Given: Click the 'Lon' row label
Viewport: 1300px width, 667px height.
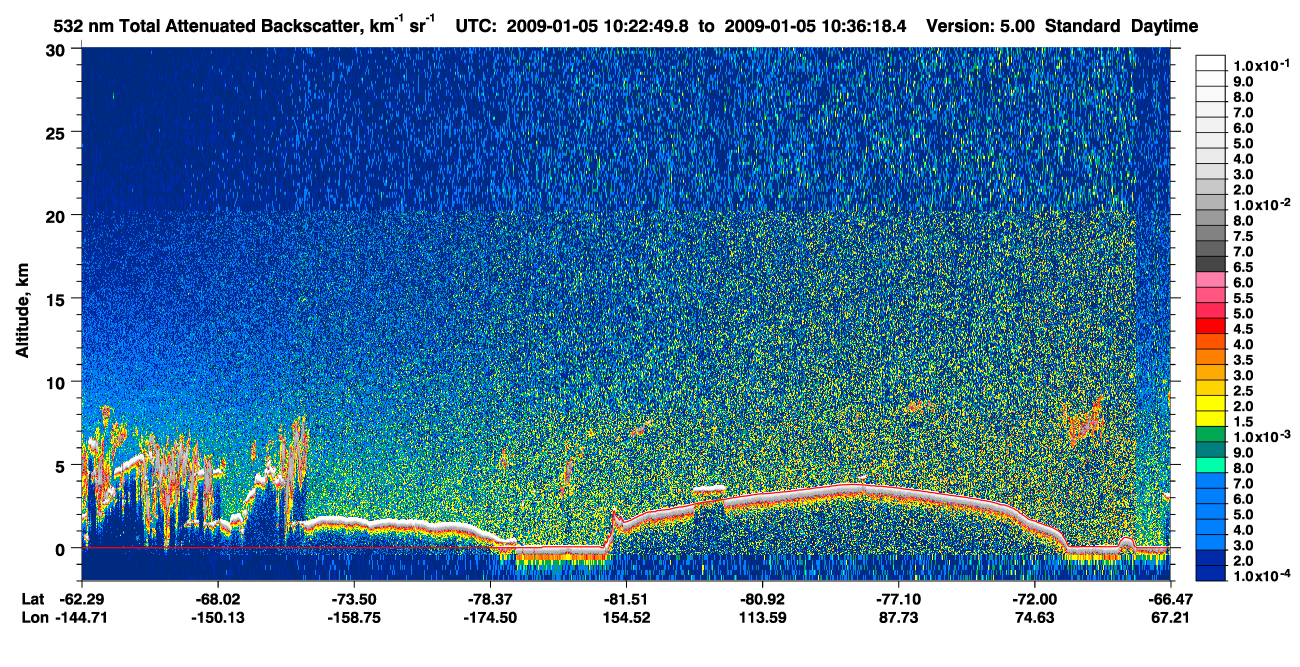Looking at the screenshot, I should [33, 618].
